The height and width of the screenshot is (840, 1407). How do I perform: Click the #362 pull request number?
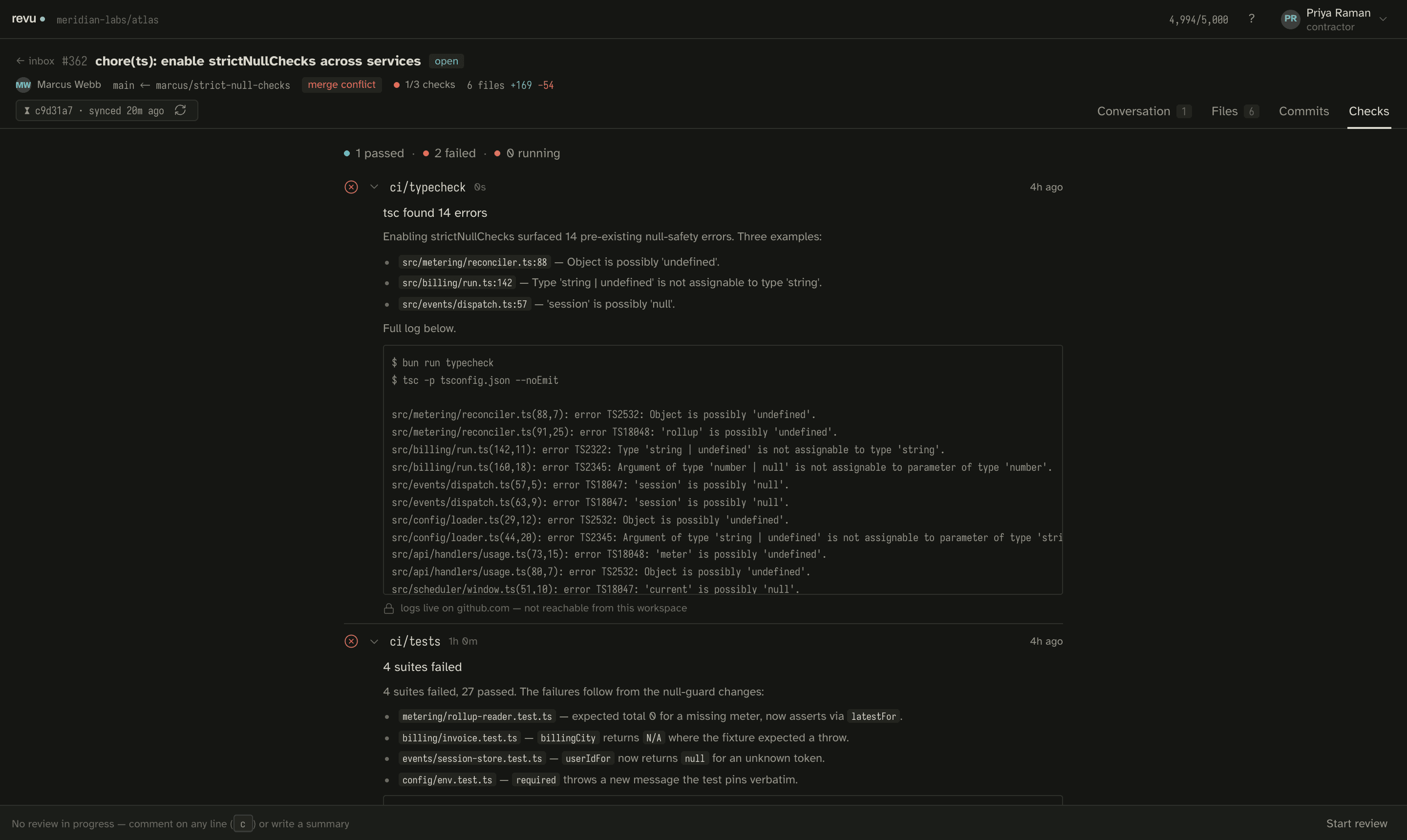(74, 61)
